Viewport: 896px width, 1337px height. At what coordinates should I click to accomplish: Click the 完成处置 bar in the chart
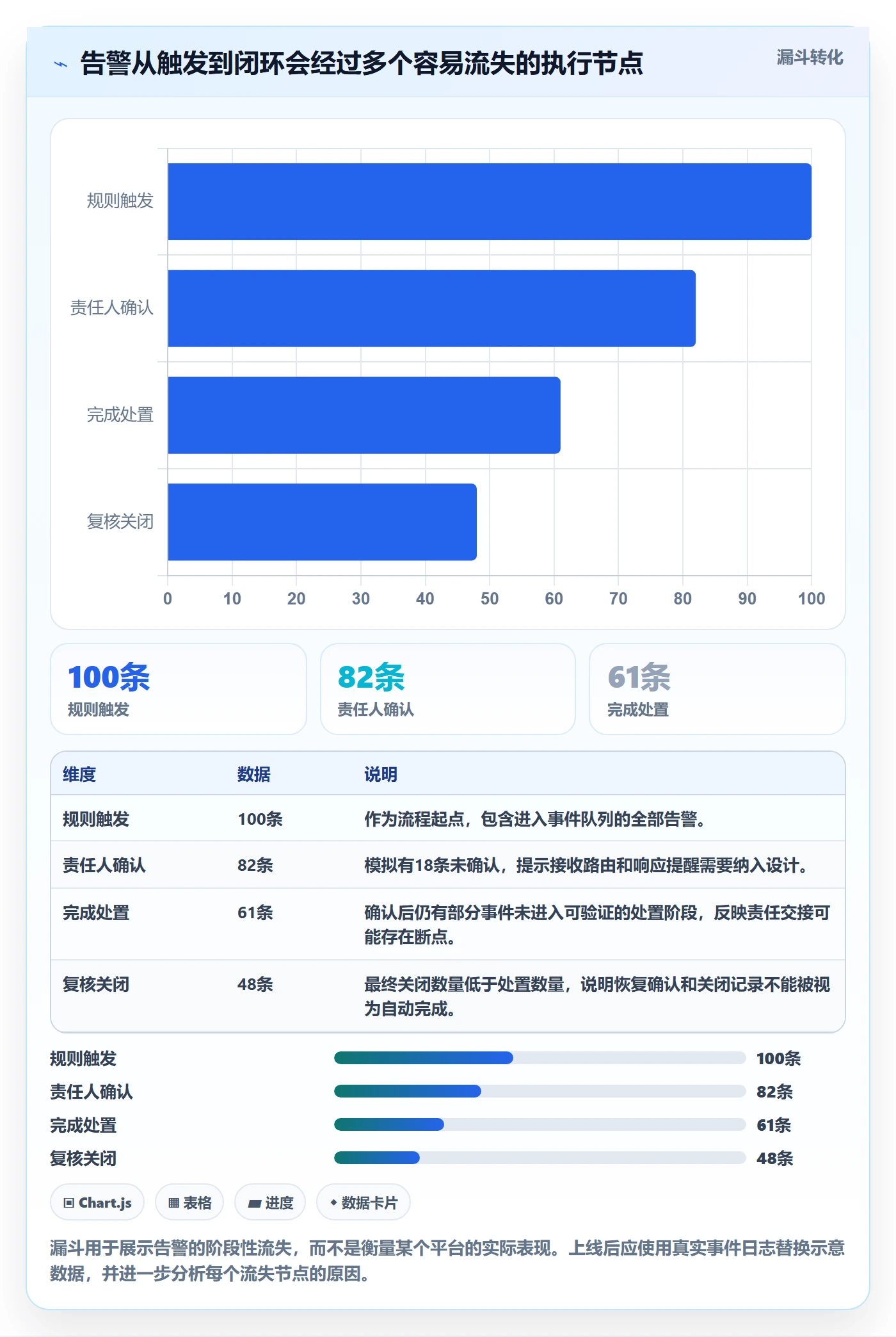(364, 415)
